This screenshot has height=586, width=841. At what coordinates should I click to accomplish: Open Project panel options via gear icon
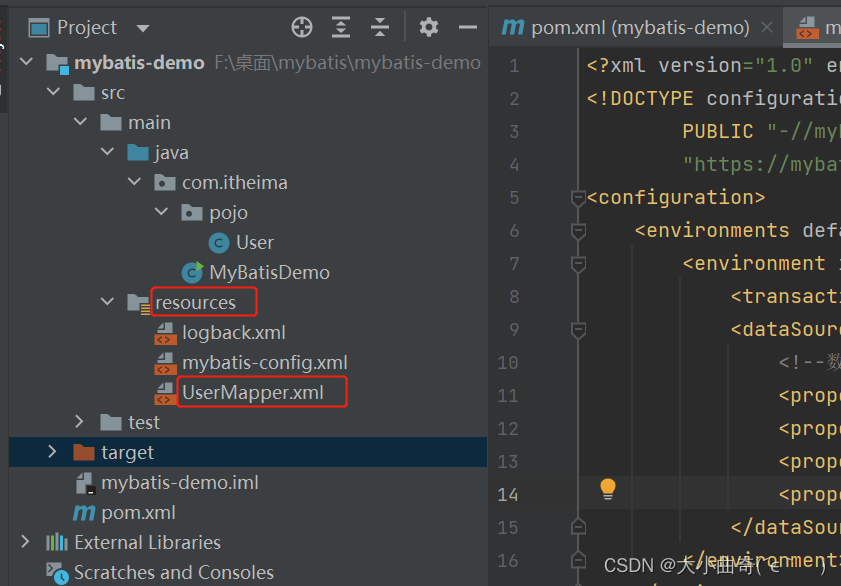428,27
